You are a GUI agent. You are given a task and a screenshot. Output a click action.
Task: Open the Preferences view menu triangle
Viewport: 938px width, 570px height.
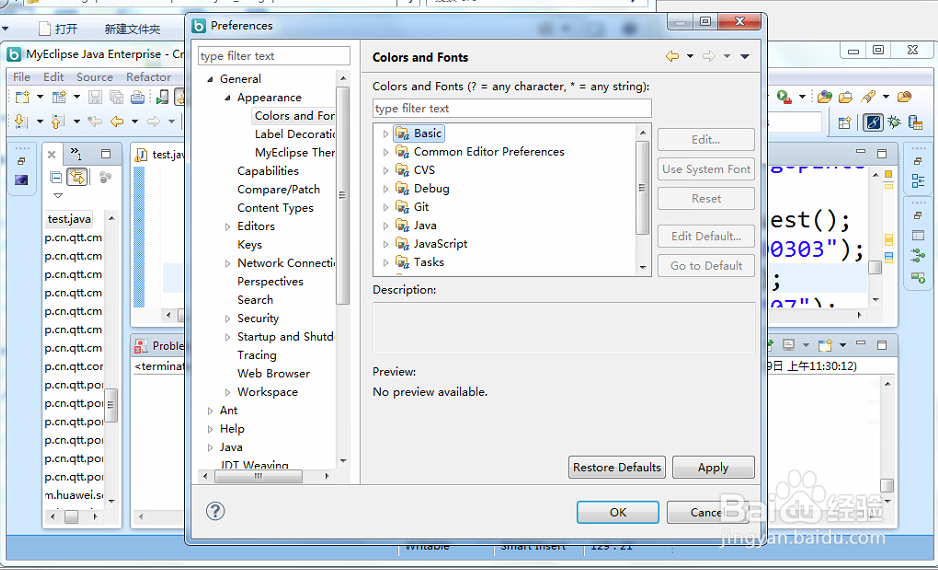745,56
